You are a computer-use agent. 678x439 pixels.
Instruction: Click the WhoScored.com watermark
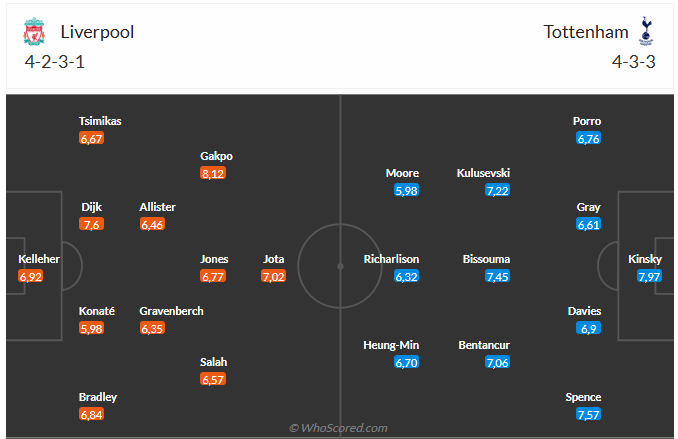[338, 428]
